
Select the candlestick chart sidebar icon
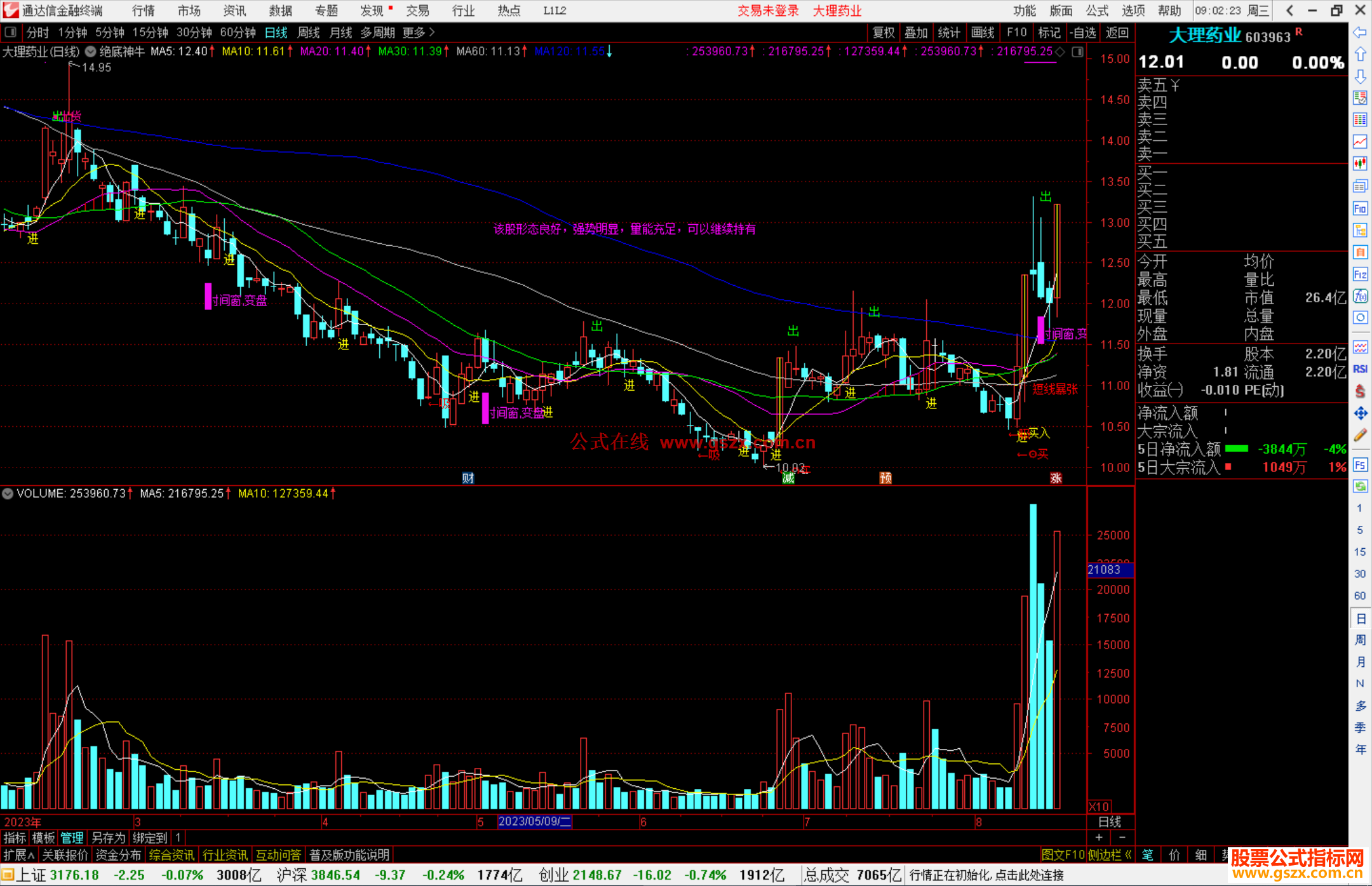click(x=1360, y=164)
